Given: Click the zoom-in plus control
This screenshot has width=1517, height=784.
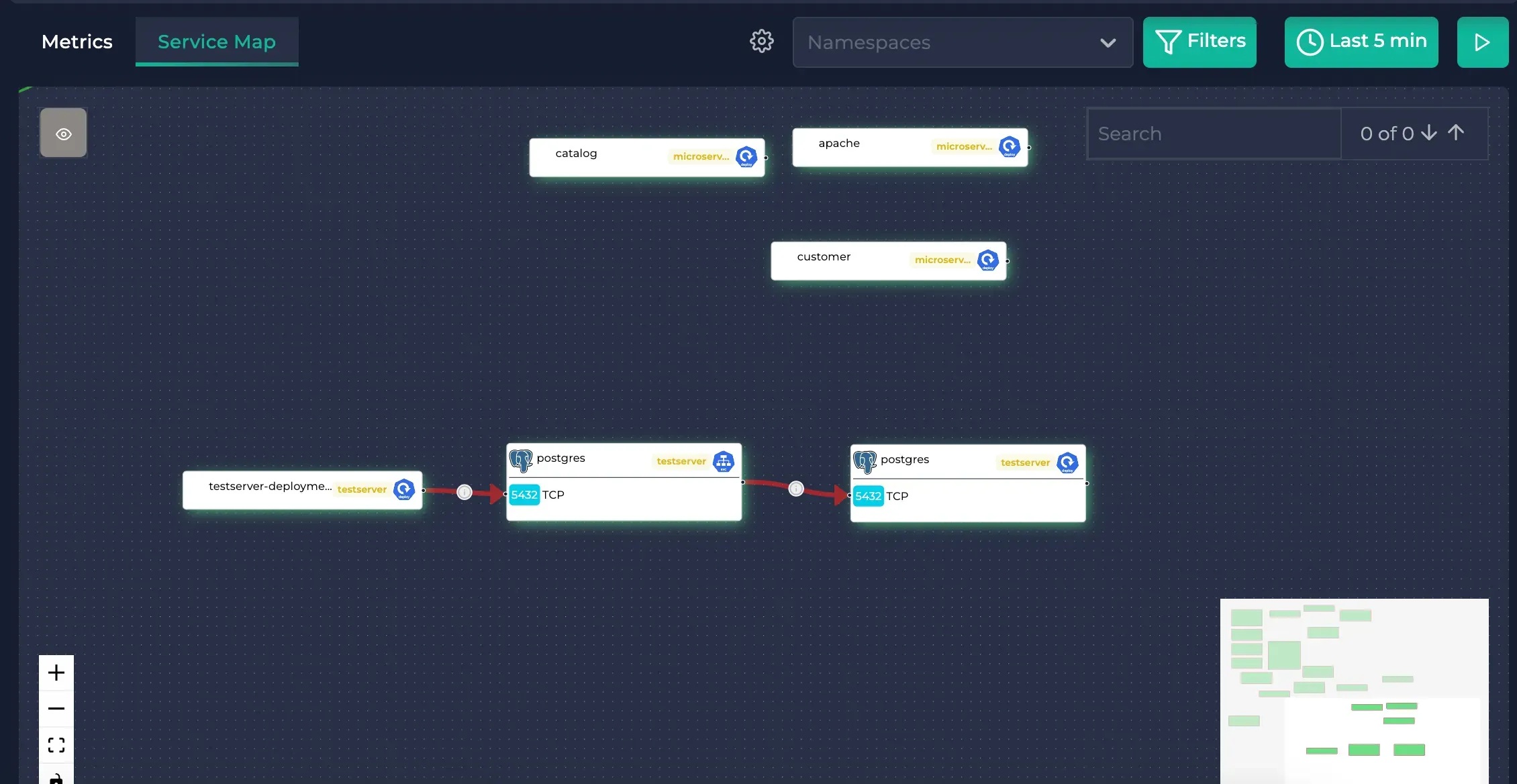Looking at the screenshot, I should tap(56, 672).
